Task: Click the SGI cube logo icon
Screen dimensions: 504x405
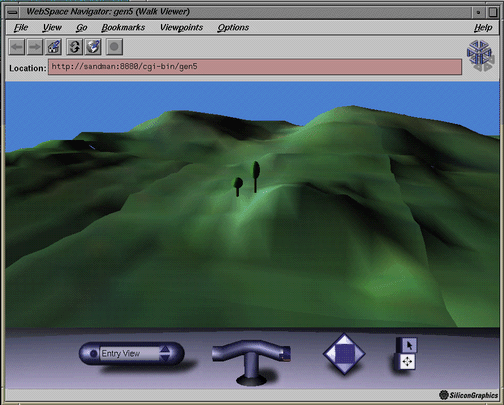Action: pyautogui.click(x=479, y=54)
